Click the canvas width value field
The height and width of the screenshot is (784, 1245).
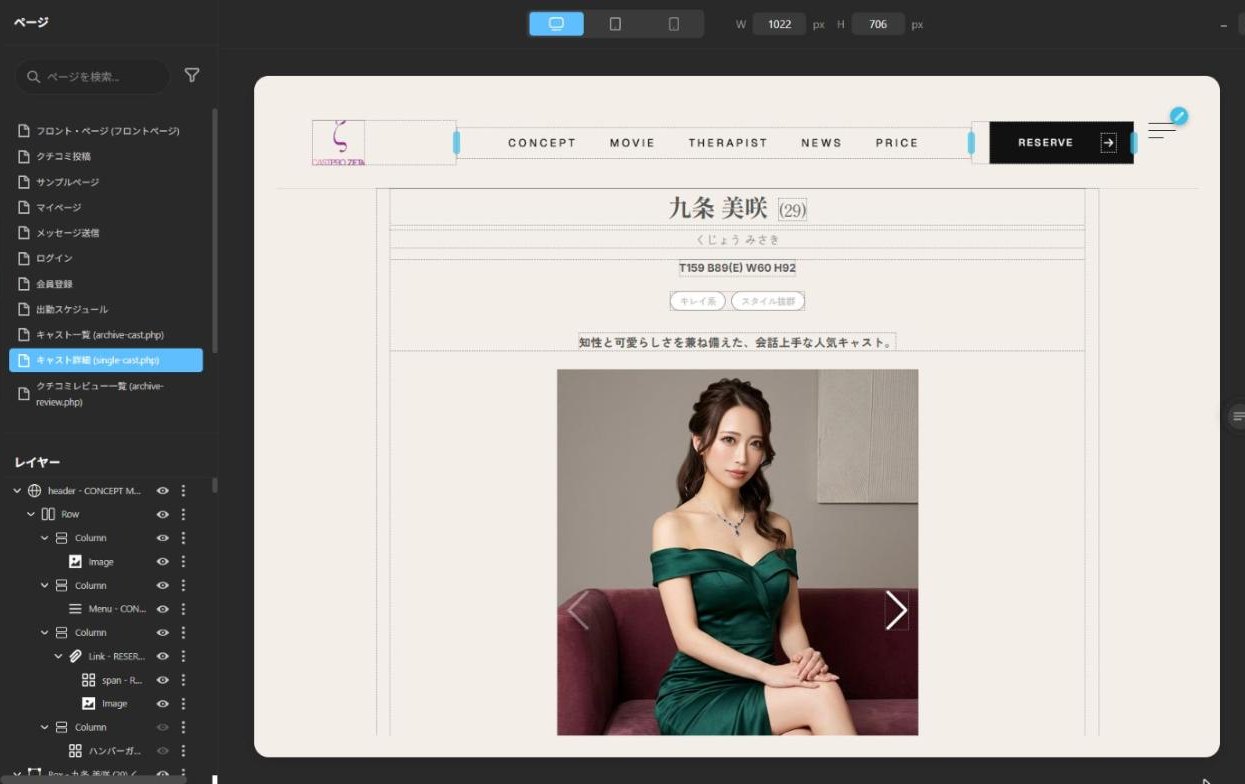779,24
